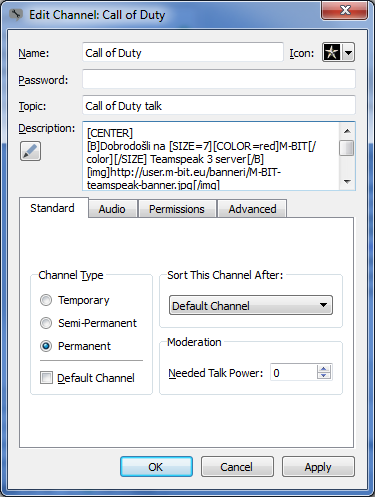Click the Cancel button
This screenshot has width=375, height=497.
point(237,467)
